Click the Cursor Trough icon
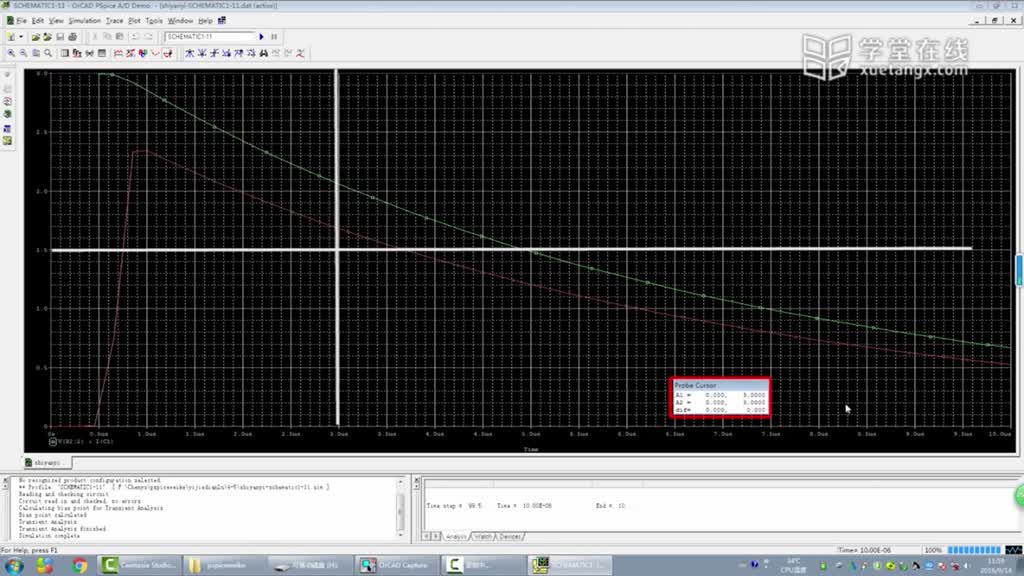Image resolution: width=1024 pixels, height=576 pixels. 202,54
